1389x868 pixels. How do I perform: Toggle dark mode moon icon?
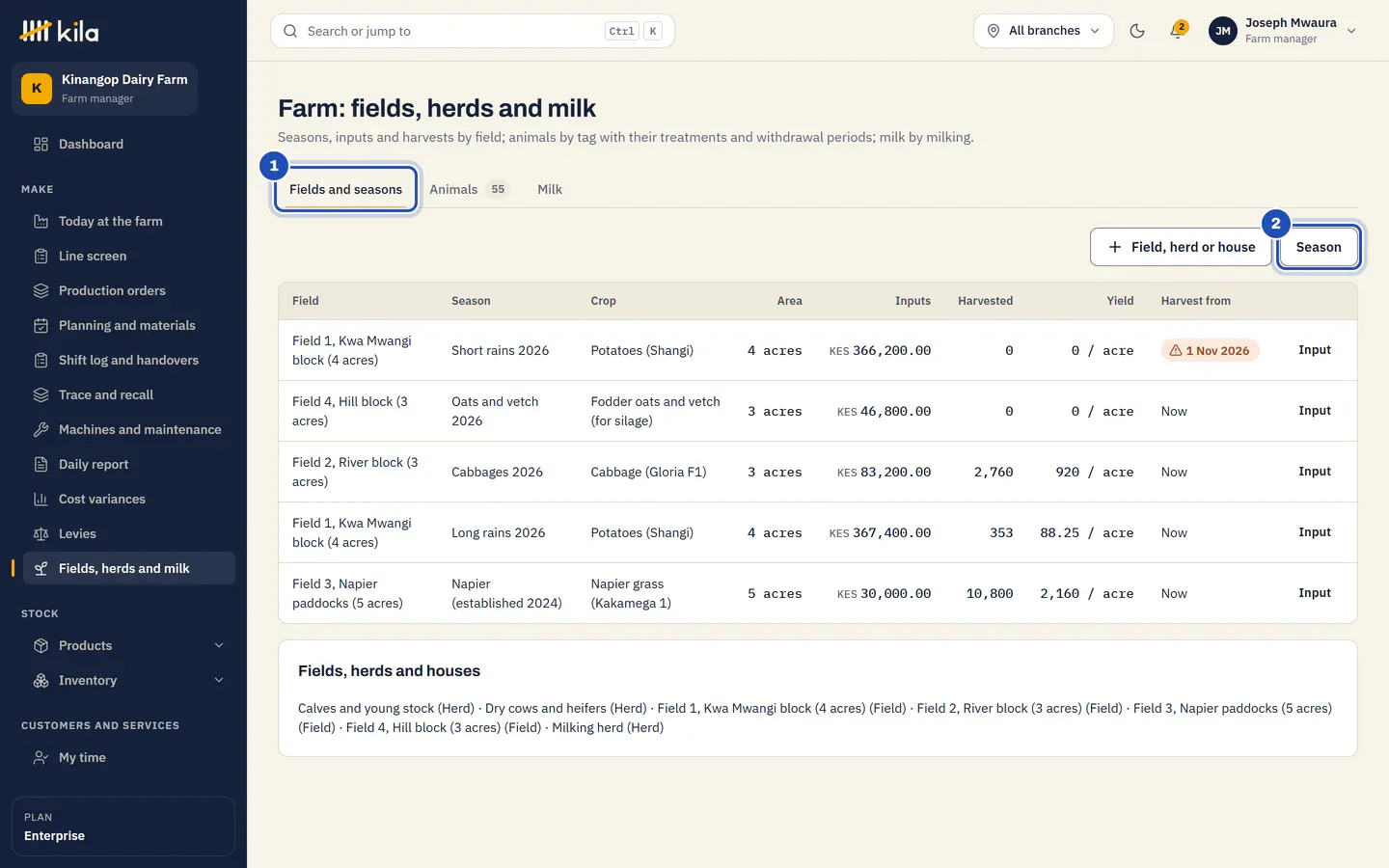pyautogui.click(x=1137, y=31)
